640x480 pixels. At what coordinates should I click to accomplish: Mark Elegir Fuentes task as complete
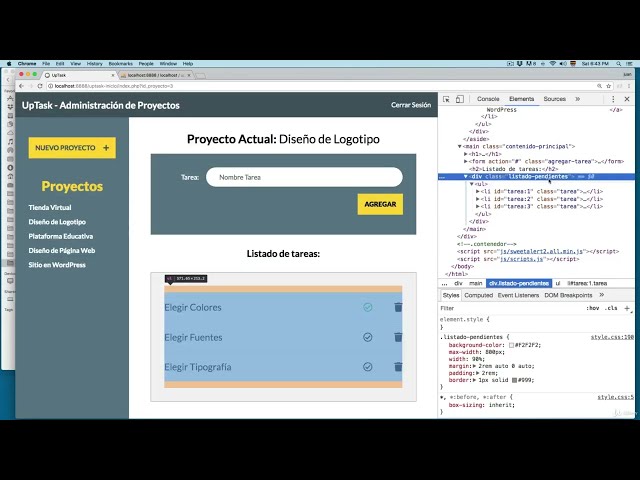coord(368,337)
